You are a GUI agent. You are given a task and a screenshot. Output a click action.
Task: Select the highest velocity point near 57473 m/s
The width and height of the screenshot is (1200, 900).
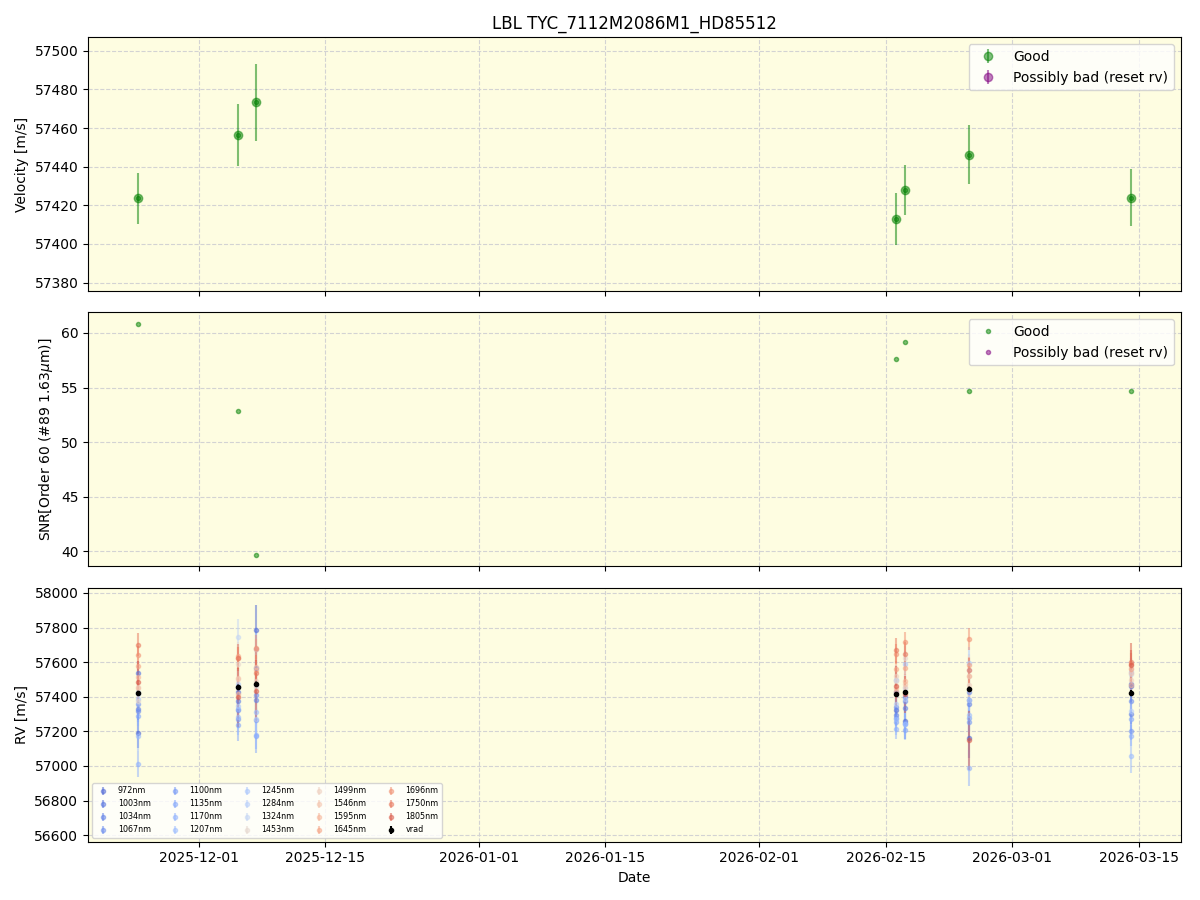click(x=256, y=102)
